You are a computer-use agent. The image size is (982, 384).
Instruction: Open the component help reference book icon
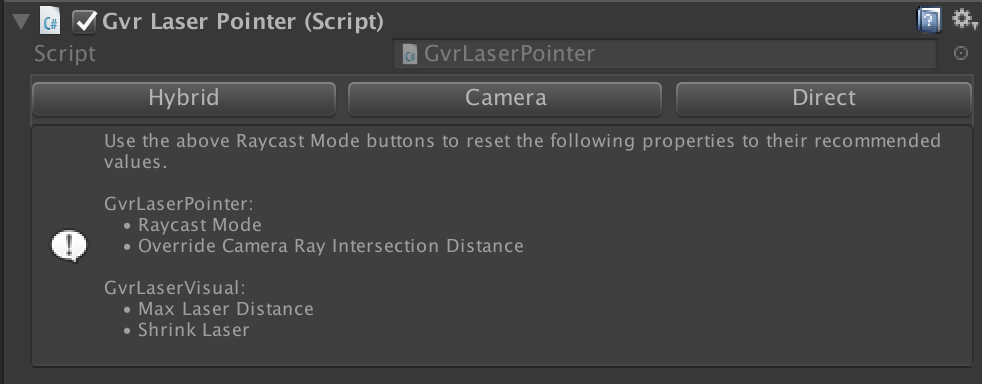point(929,20)
